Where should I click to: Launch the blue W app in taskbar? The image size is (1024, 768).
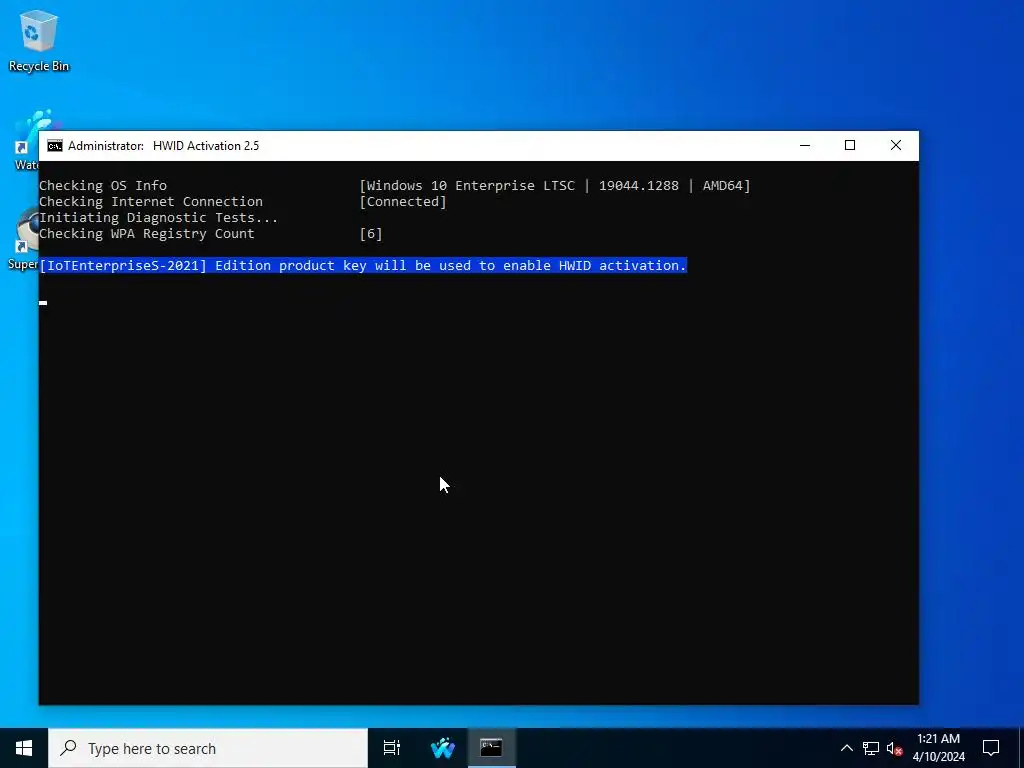443,748
